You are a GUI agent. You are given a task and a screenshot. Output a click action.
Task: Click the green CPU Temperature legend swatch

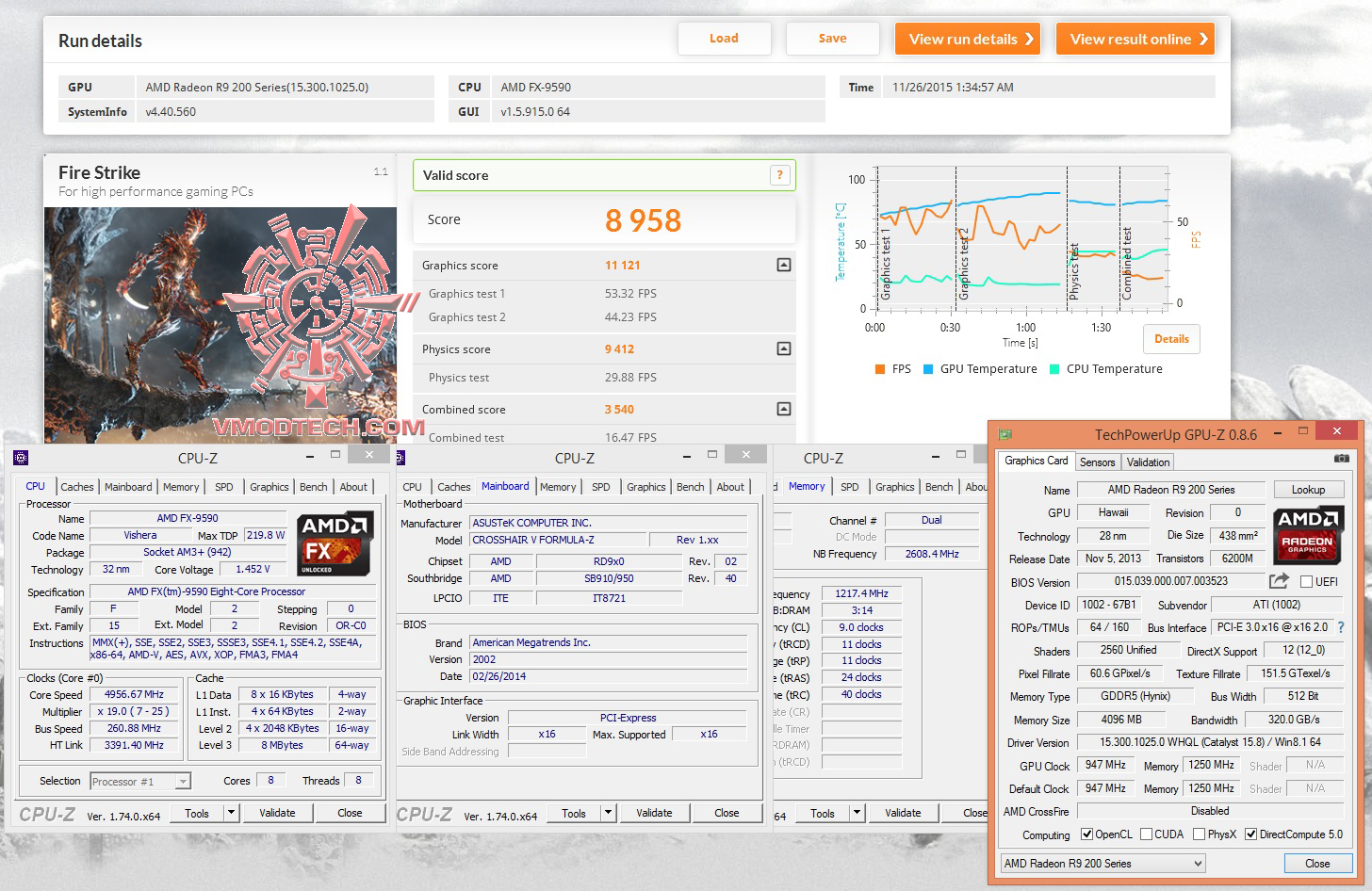point(1054,369)
